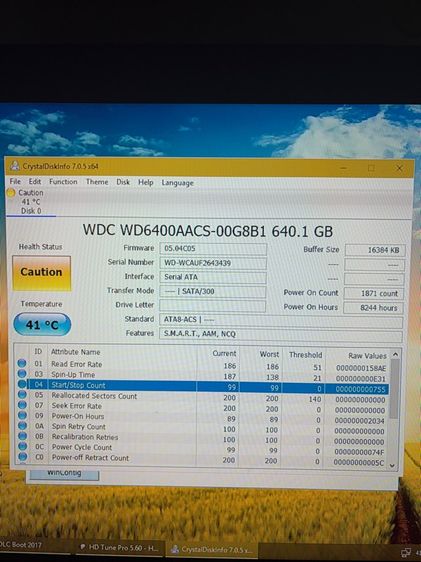Click the Attribute Name column header

[x=122, y=352]
